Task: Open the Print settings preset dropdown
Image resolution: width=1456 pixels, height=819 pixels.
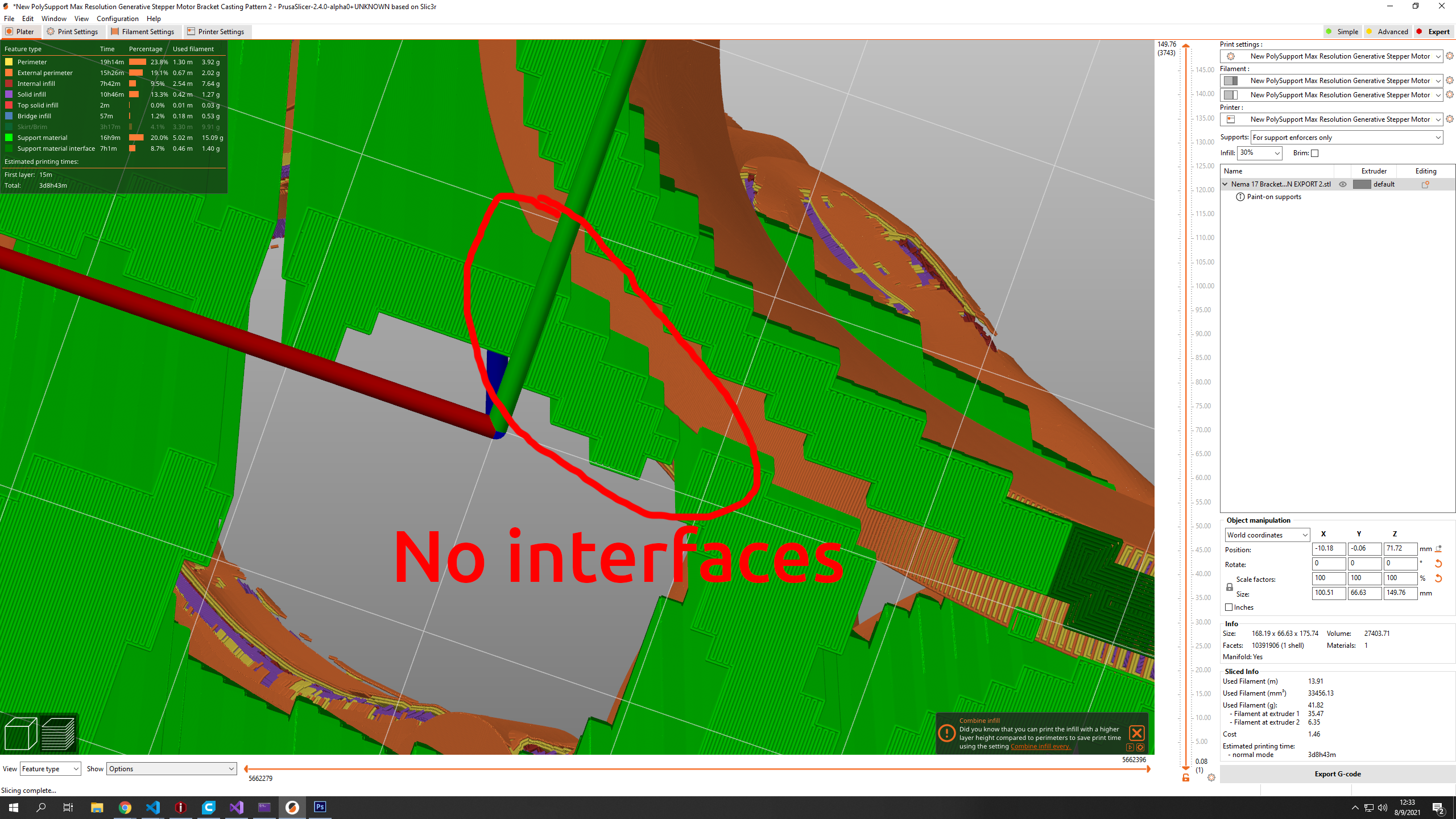Action: (1331, 56)
